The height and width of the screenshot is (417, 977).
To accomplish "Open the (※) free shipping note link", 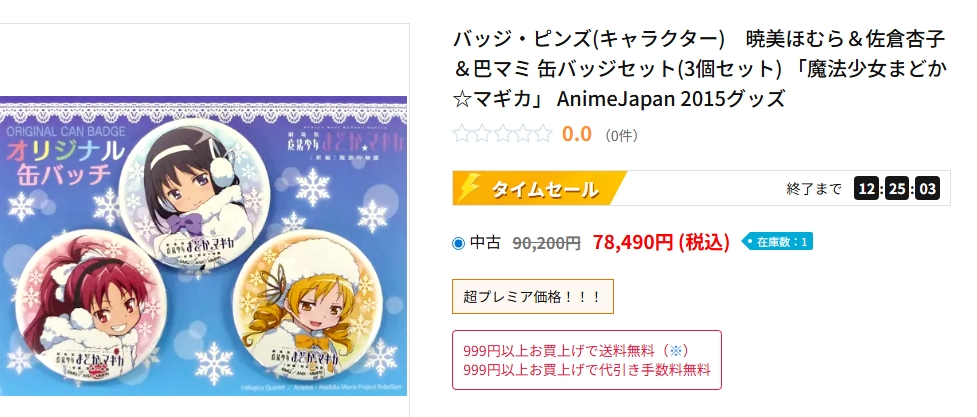I will 676,350.
